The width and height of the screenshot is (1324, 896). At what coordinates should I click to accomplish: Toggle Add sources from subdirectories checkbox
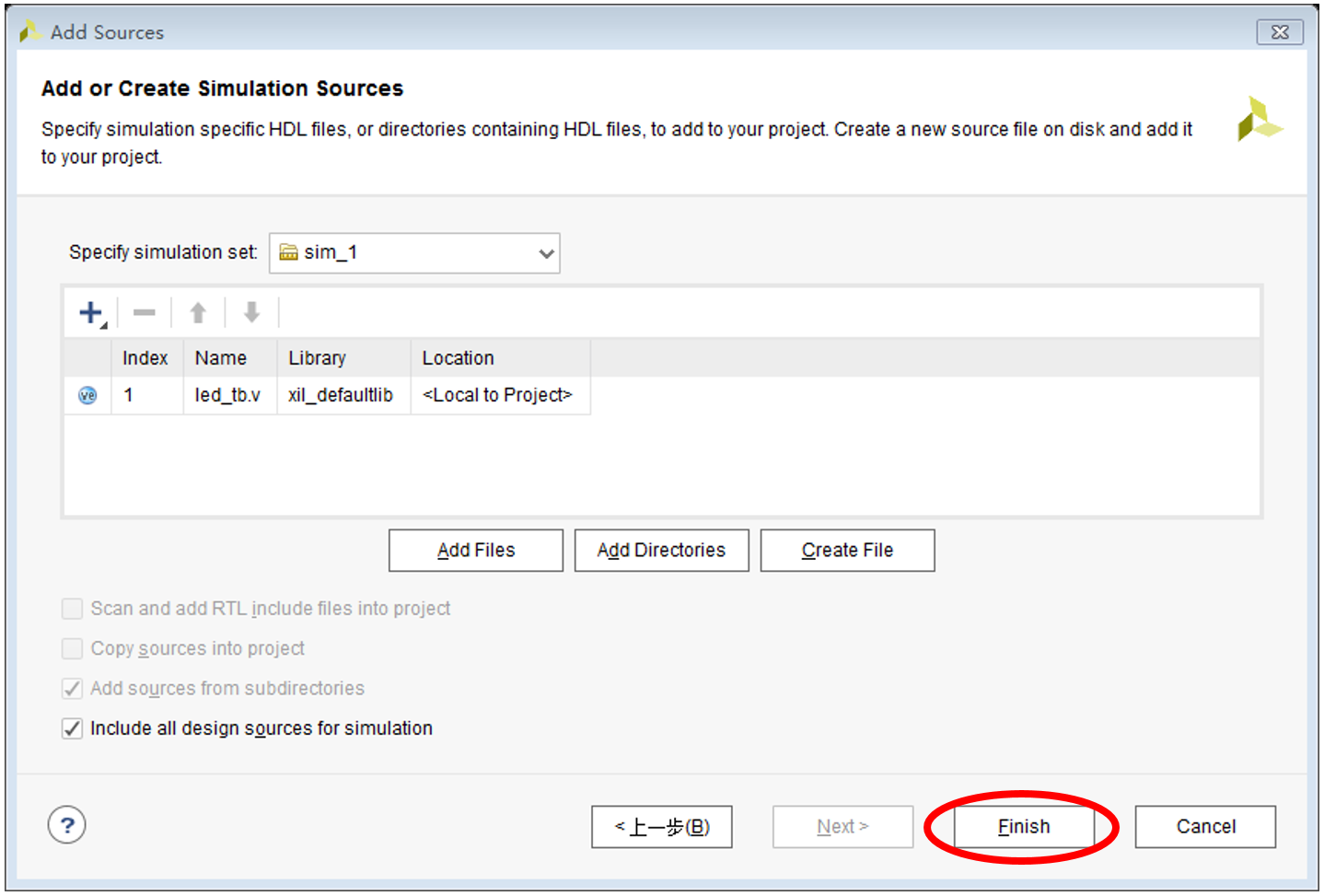(72, 688)
